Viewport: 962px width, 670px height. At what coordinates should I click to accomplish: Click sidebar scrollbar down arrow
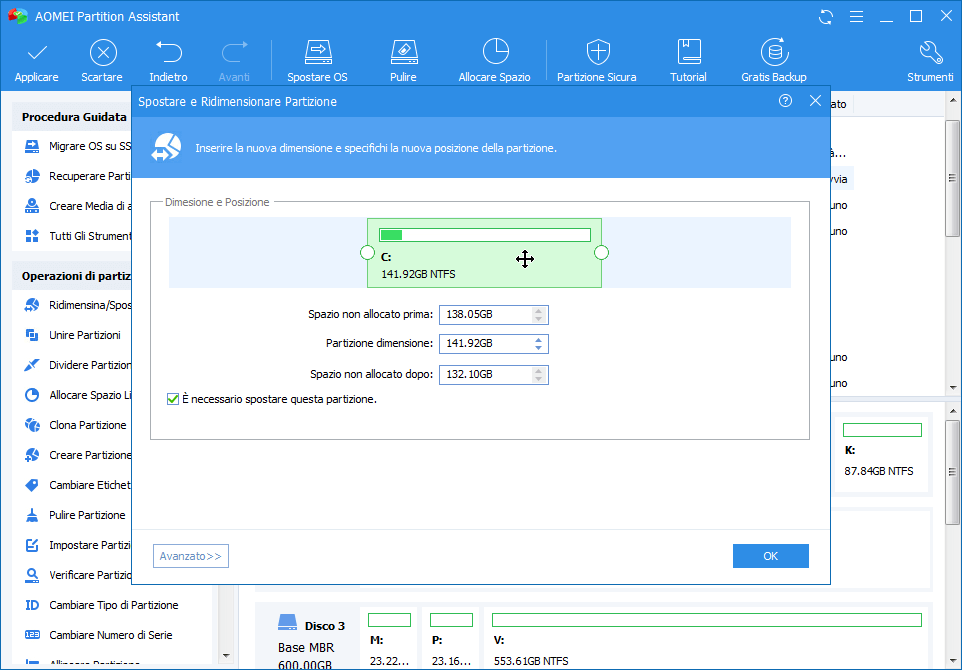(226, 655)
